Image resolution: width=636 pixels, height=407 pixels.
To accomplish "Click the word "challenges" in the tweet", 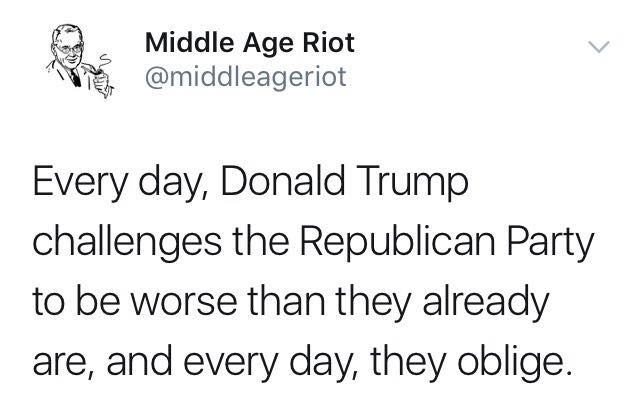I will [127, 241].
